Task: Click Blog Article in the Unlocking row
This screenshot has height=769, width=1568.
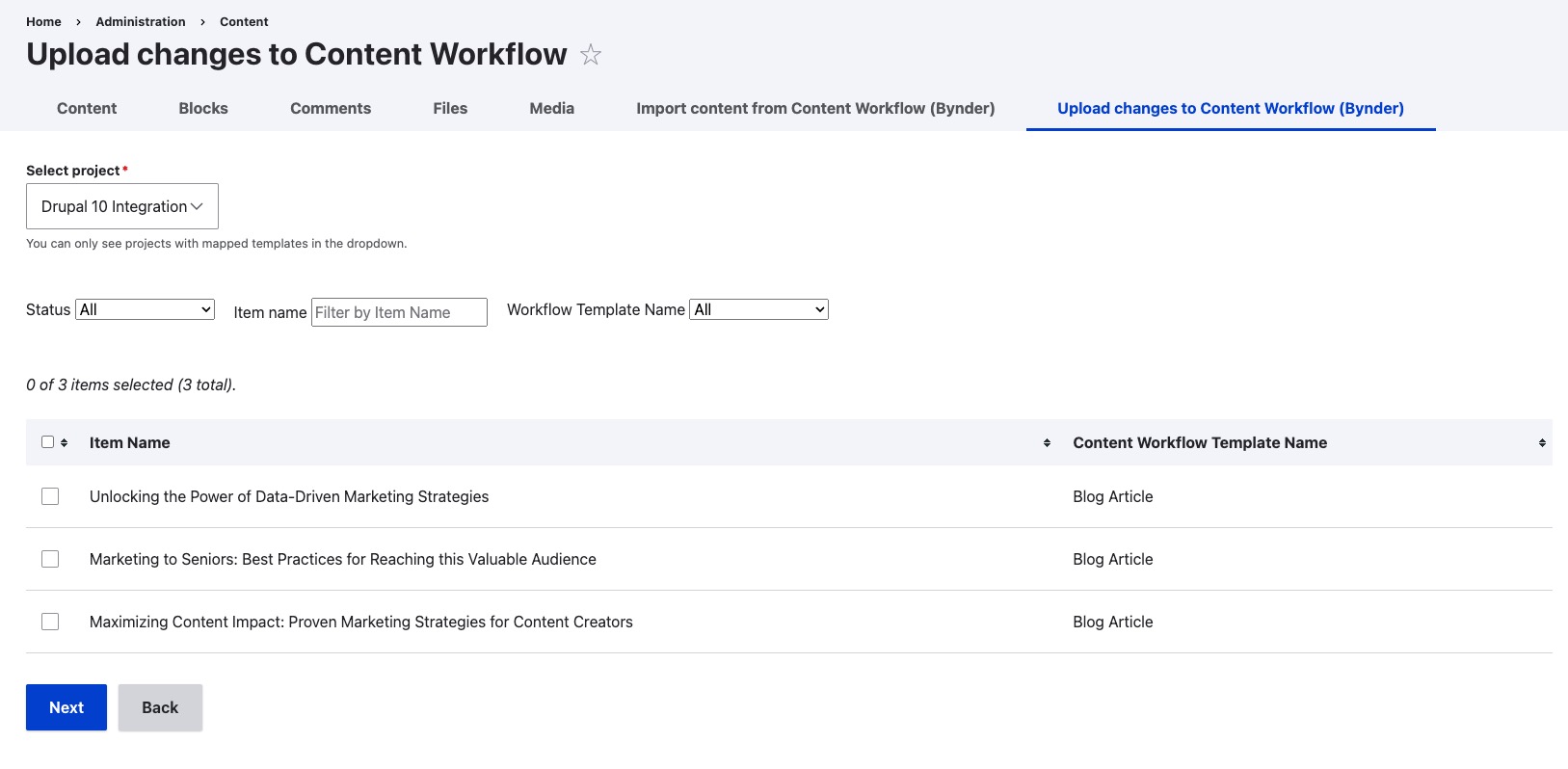Action: tap(1113, 496)
